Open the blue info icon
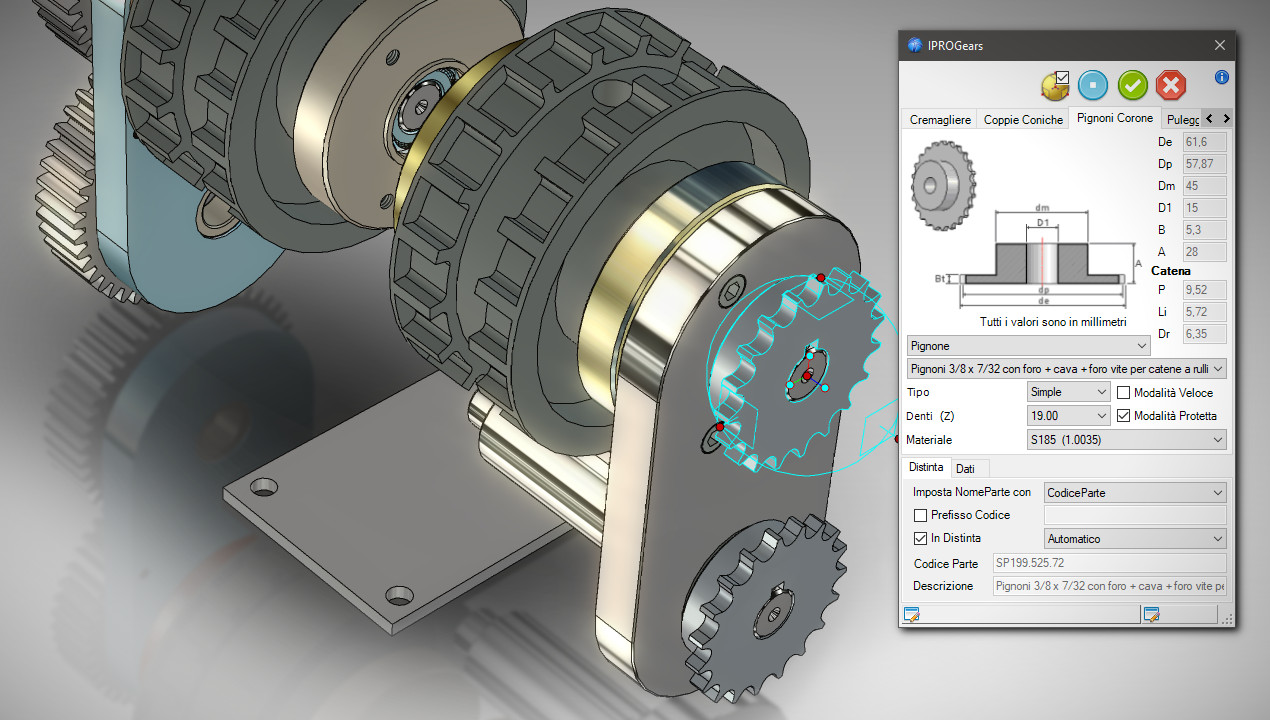Viewport: 1270px width, 720px height. (1221, 77)
